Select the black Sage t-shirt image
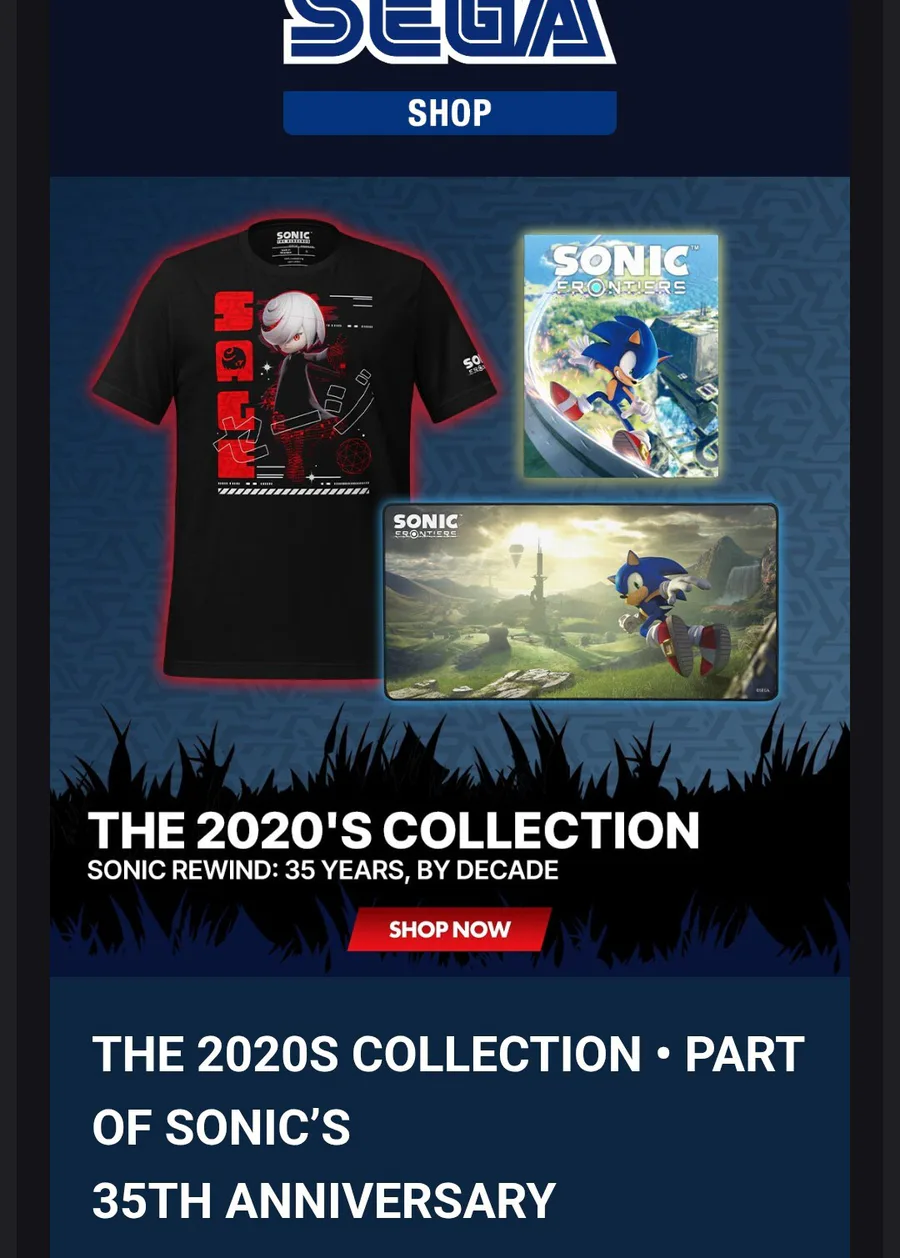 tap(293, 449)
